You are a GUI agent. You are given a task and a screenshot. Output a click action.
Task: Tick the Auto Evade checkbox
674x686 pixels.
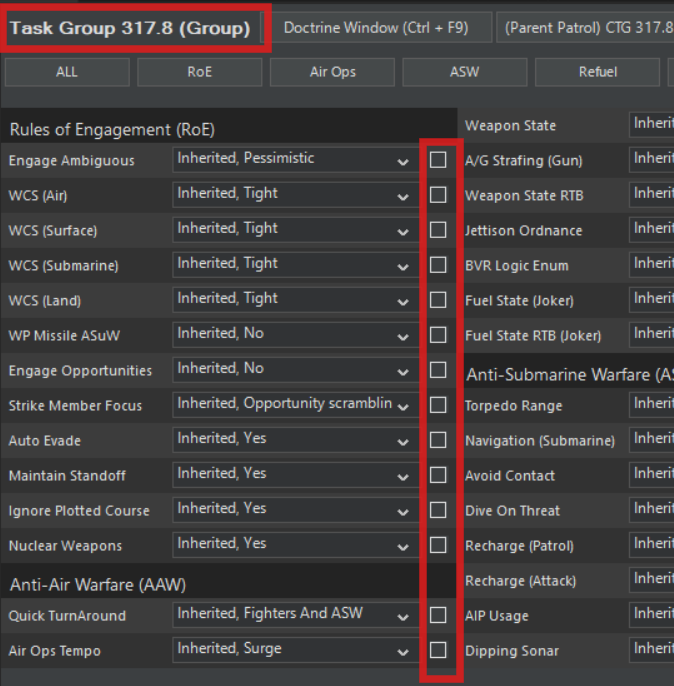click(x=438, y=440)
